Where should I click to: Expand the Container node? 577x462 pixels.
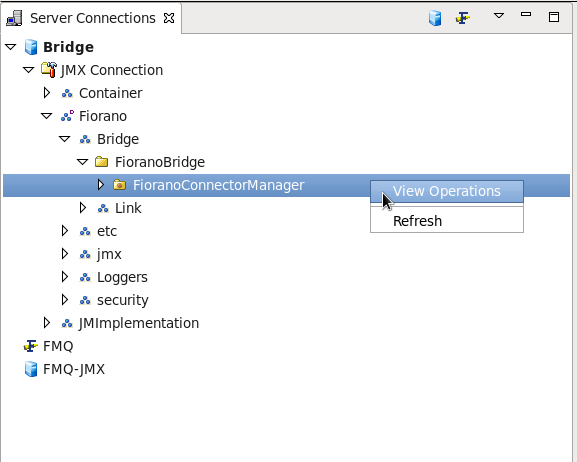click(x=47, y=93)
